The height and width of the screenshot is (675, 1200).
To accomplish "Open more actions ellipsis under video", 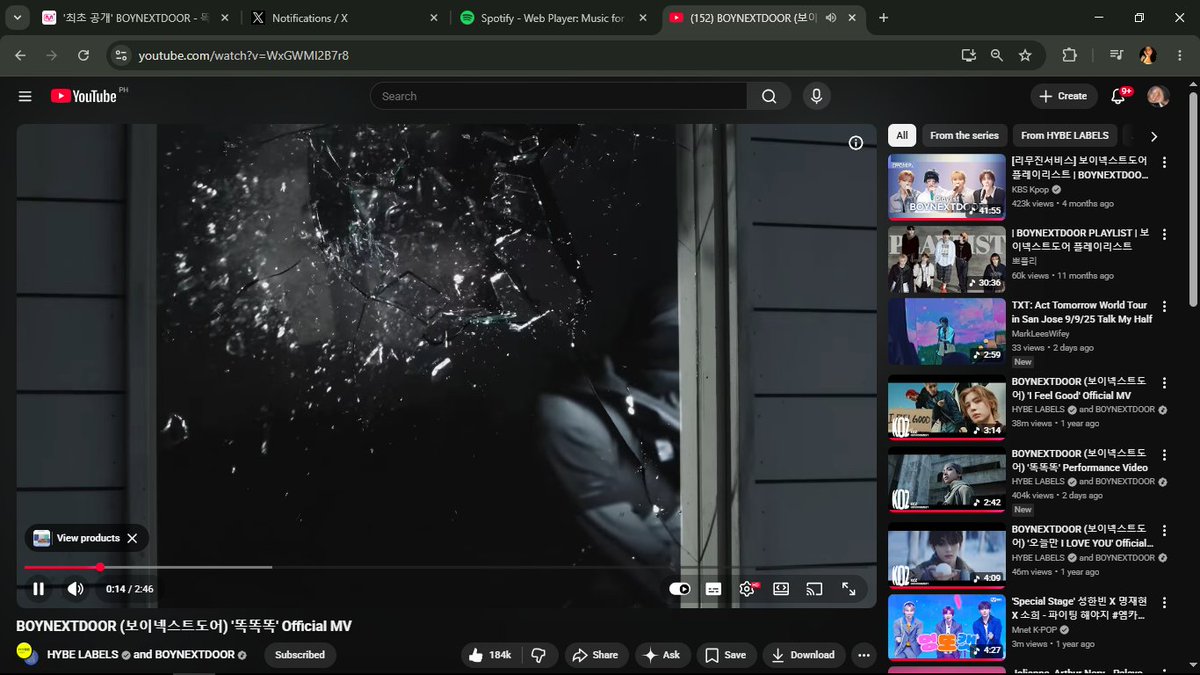I will point(865,655).
